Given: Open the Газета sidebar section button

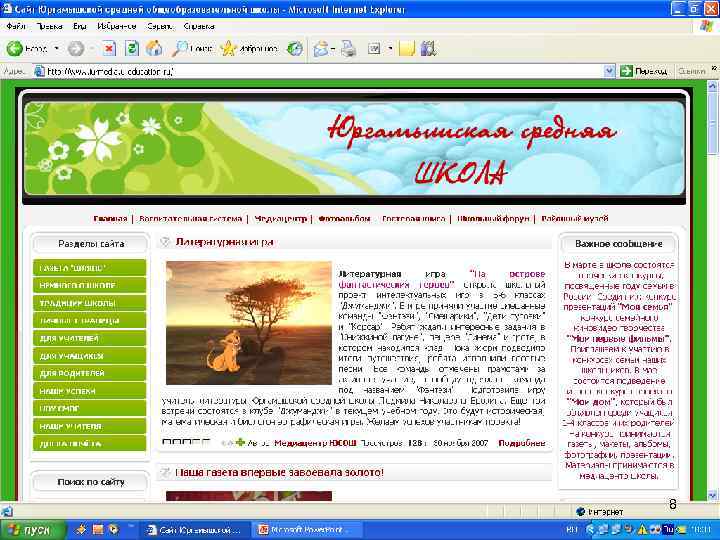Looking at the screenshot, I should coord(90,268).
